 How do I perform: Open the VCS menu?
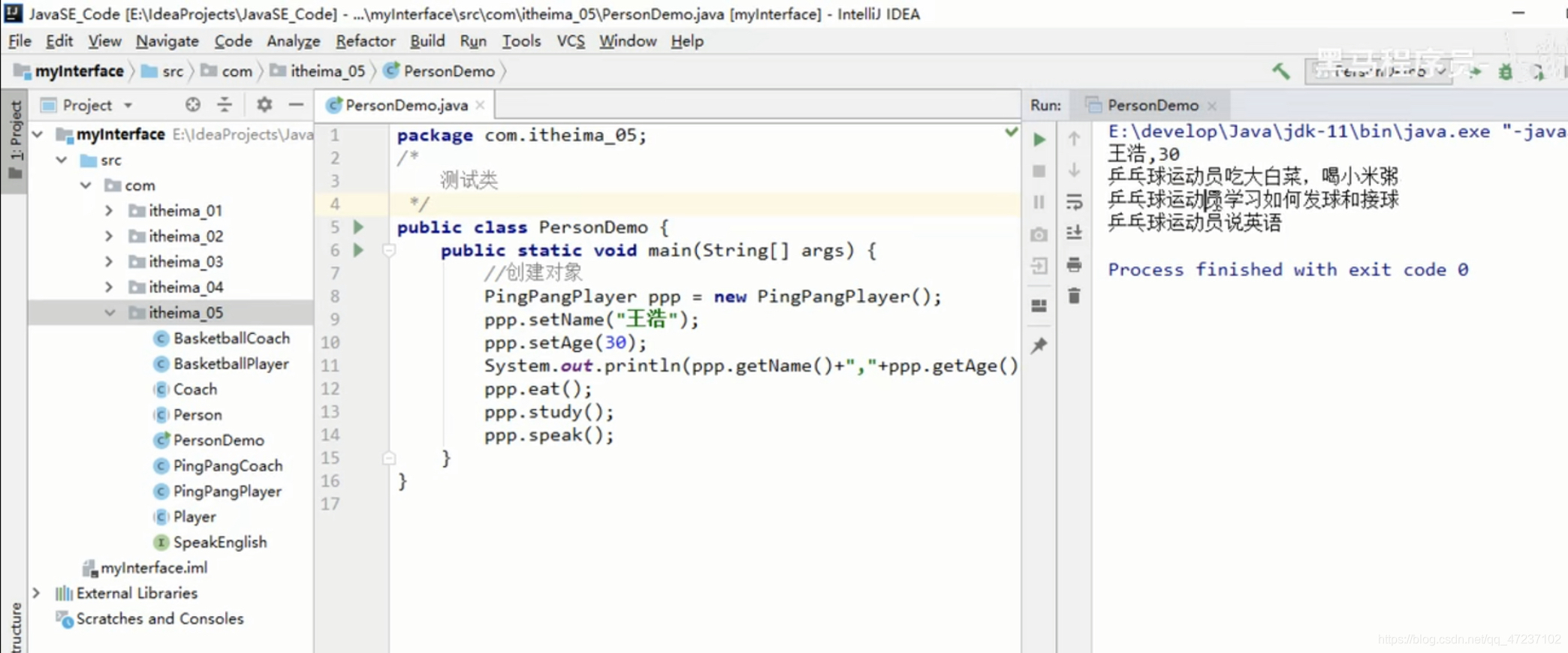(571, 41)
